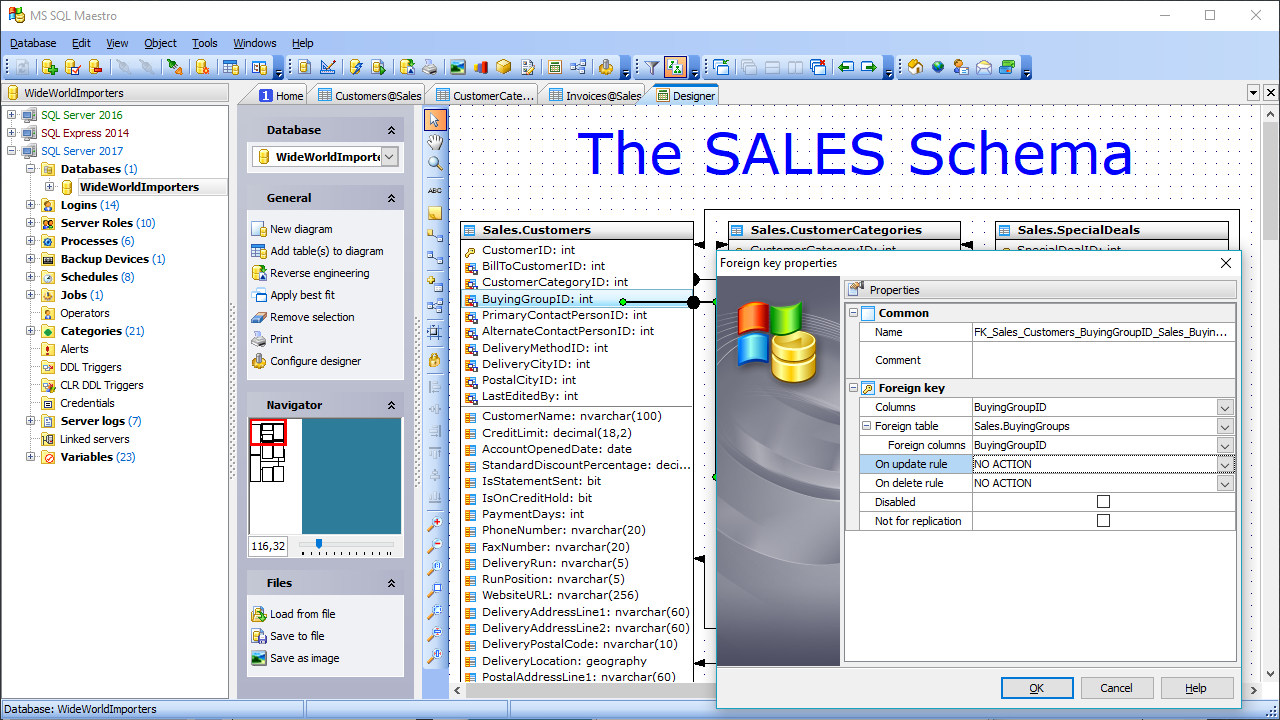This screenshot has height=720, width=1280.
Task: Click the Cancel button
Action: pyautogui.click(x=1116, y=688)
